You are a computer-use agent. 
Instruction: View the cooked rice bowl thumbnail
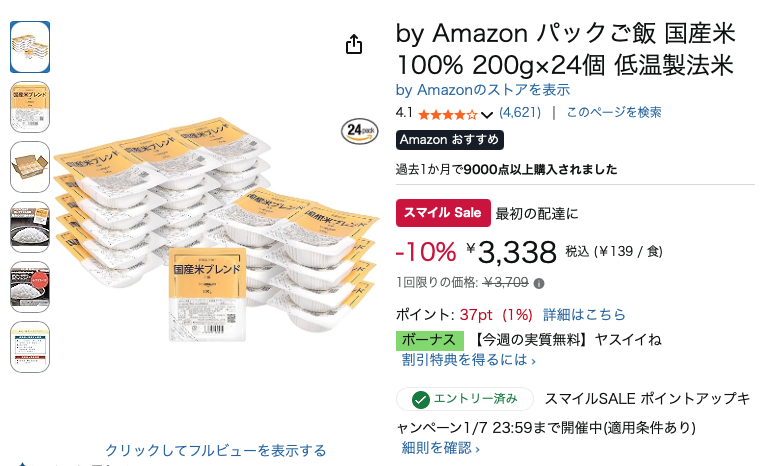coord(30,227)
